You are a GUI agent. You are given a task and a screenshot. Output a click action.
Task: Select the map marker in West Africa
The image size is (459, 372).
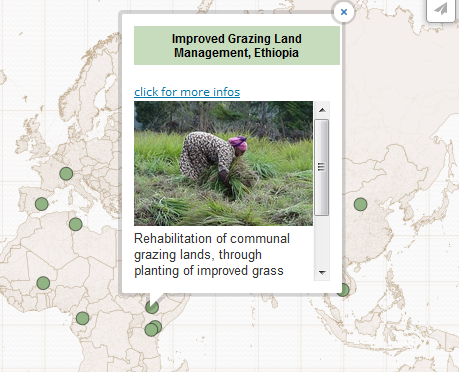click(43, 283)
